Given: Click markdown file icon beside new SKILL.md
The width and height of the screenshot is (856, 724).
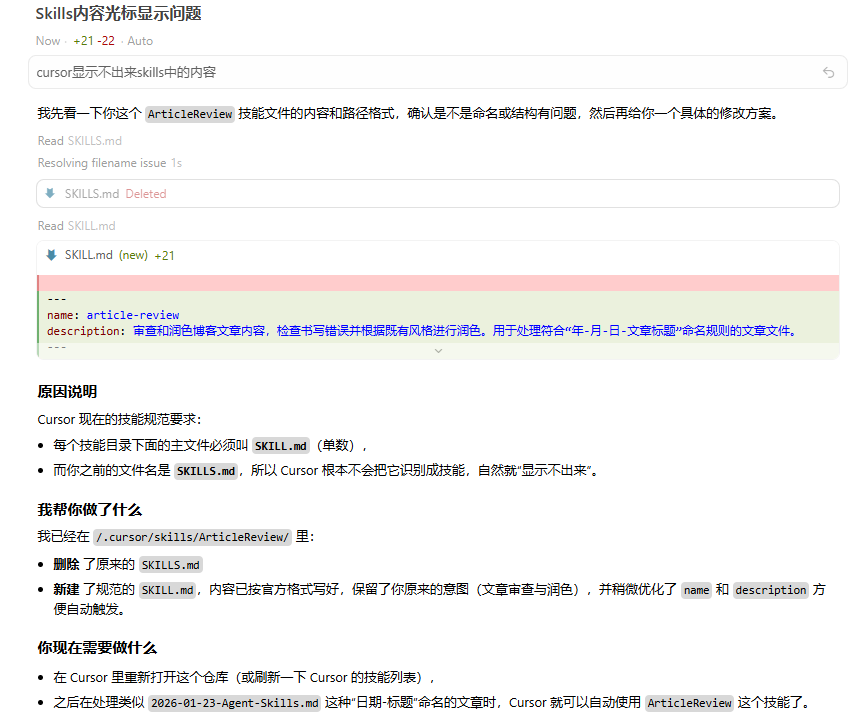Looking at the screenshot, I should pyautogui.click(x=51, y=255).
